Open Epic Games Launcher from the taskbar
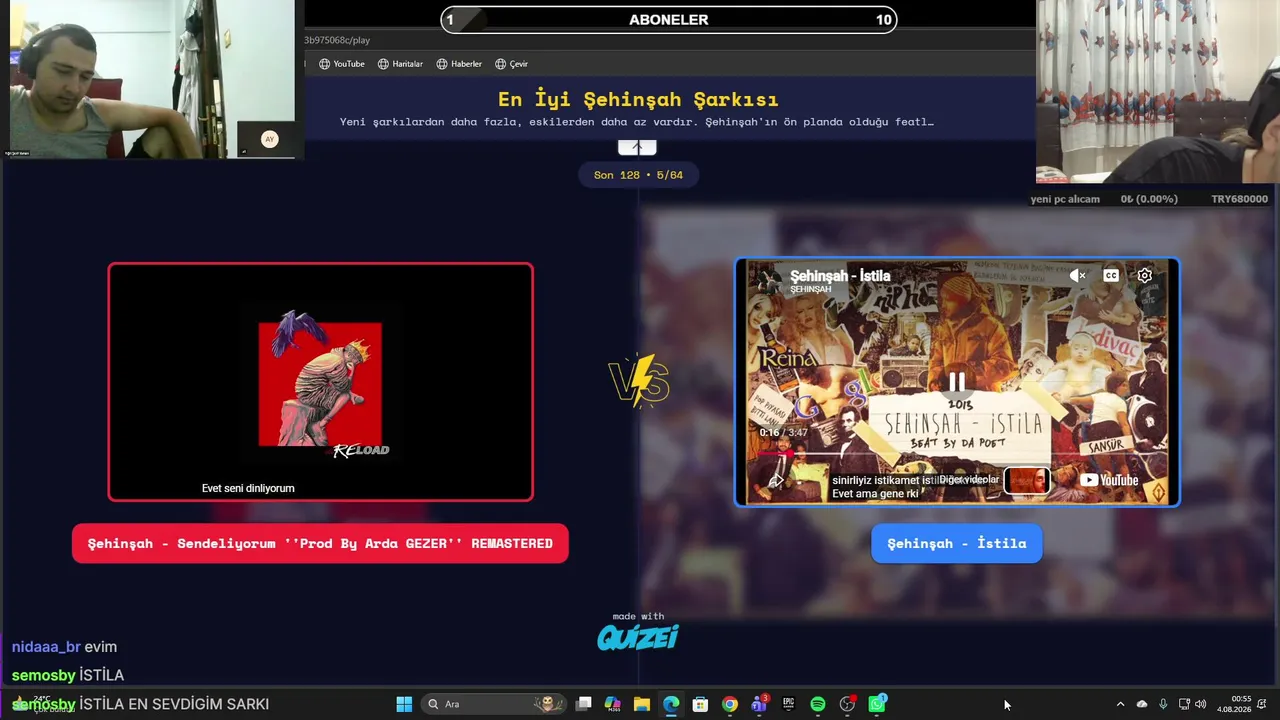 click(x=789, y=704)
